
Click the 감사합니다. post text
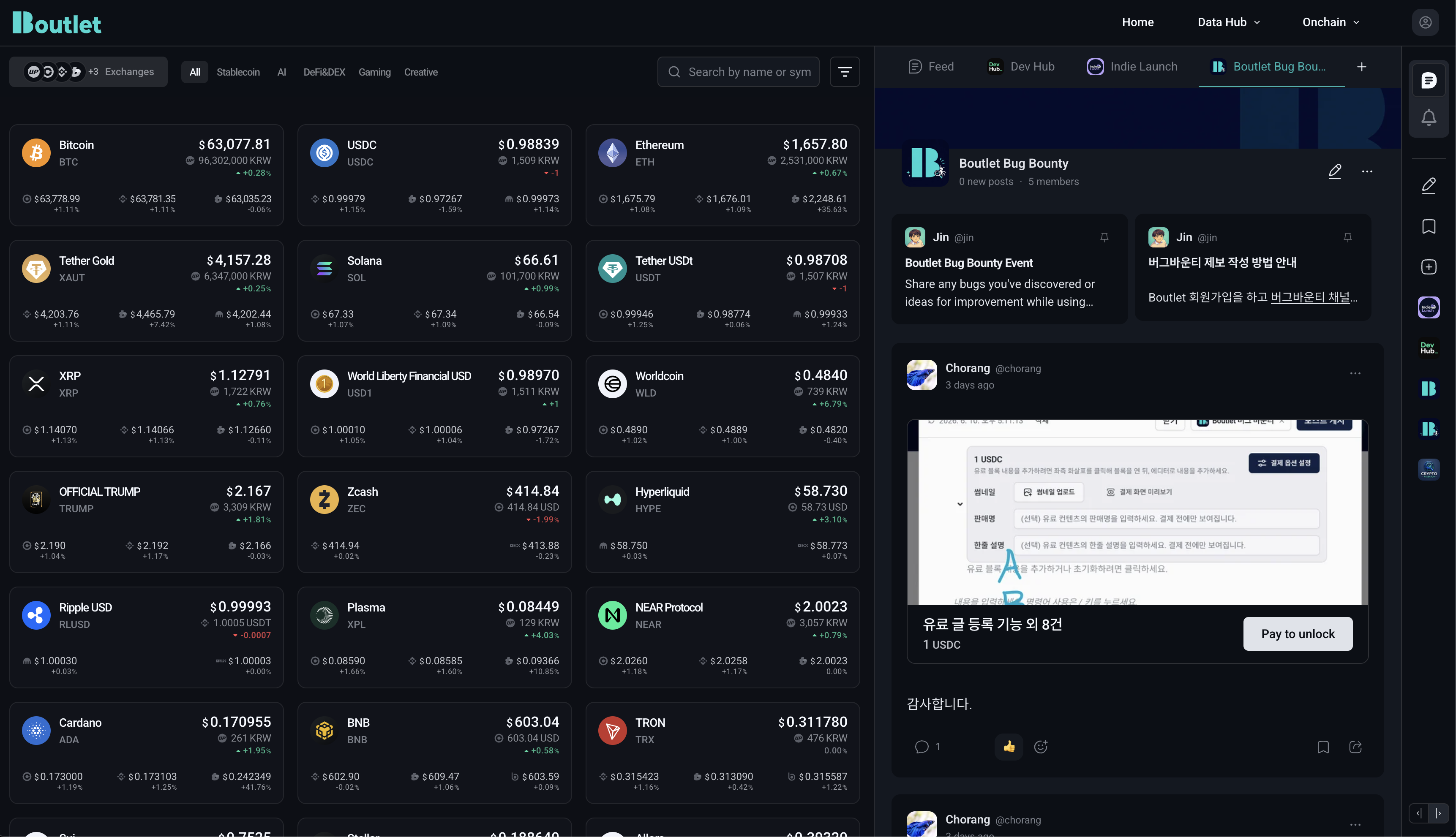pos(939,704)
